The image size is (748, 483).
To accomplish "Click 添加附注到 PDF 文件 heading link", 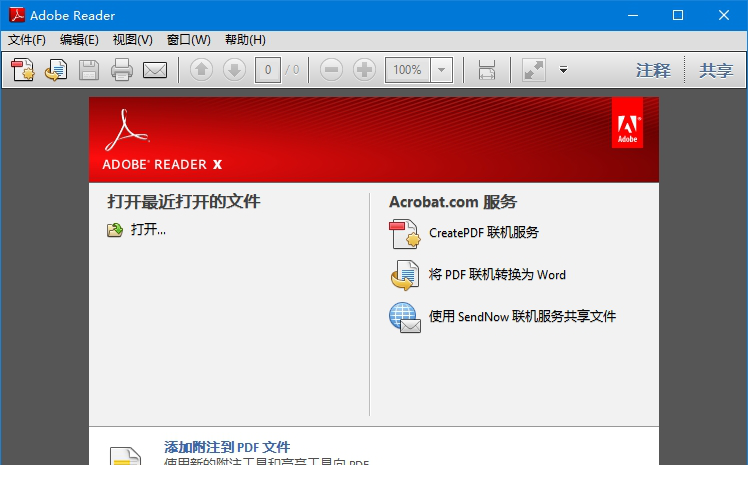I will [227, 447].
